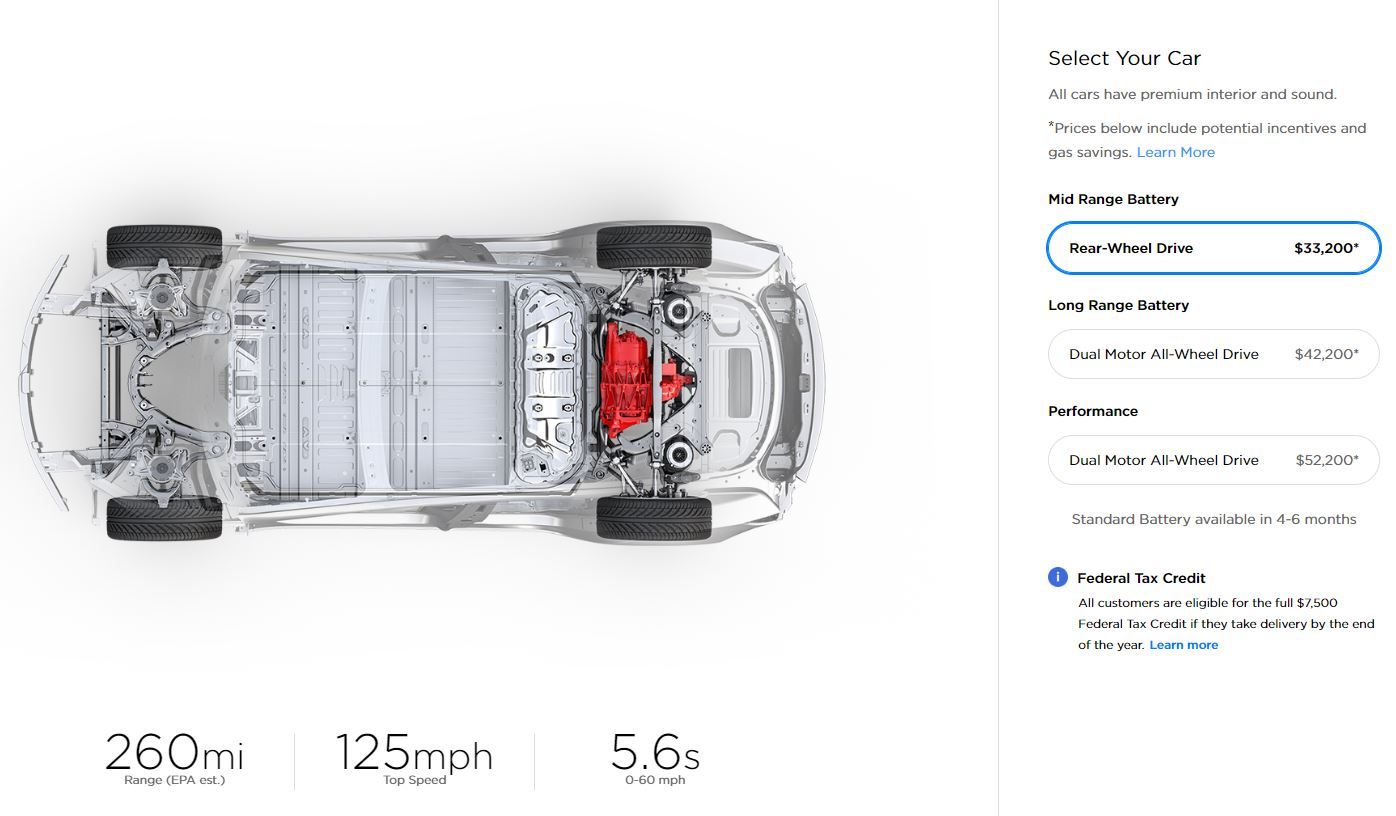Click Standard Battery availability notice

point(1213,519)
